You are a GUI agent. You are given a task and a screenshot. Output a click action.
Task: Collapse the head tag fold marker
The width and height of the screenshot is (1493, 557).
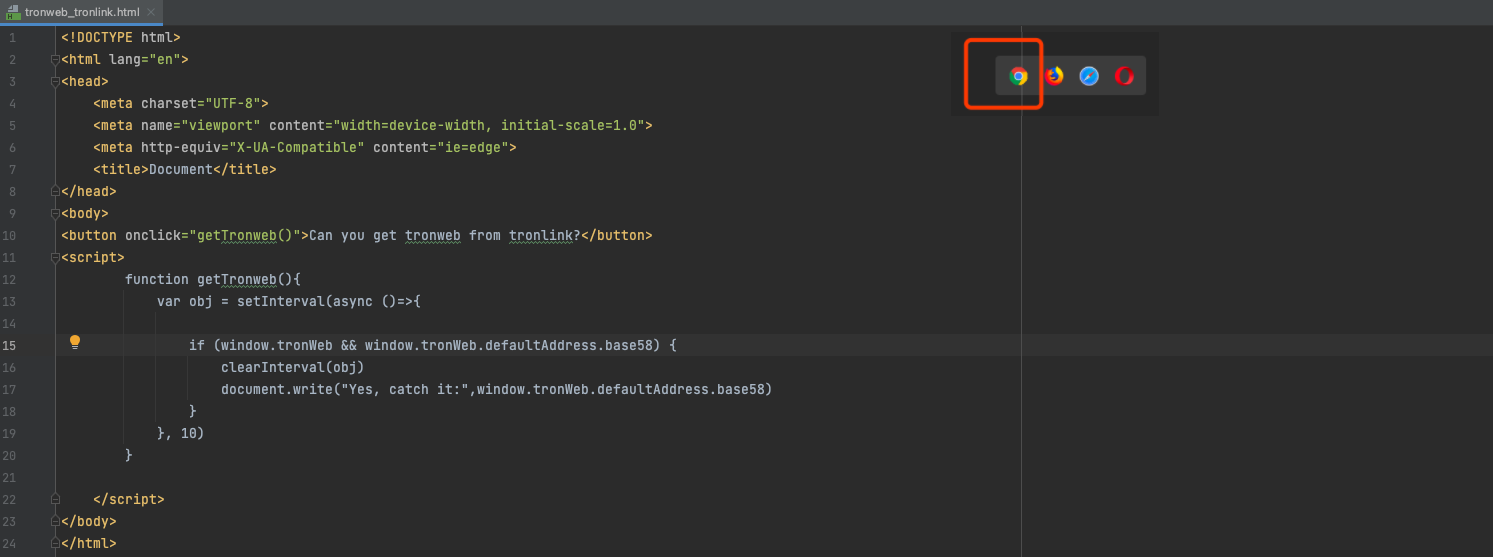pos(57,82)
